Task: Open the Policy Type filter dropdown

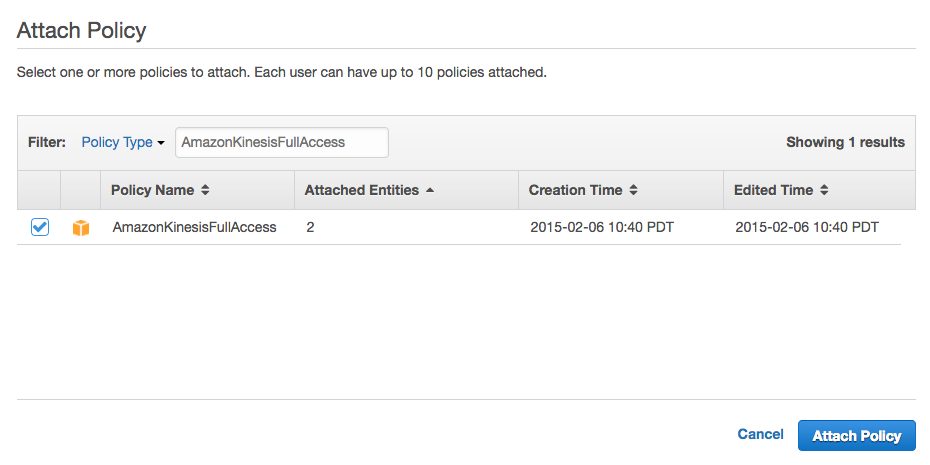Action: tap(122, 142)
